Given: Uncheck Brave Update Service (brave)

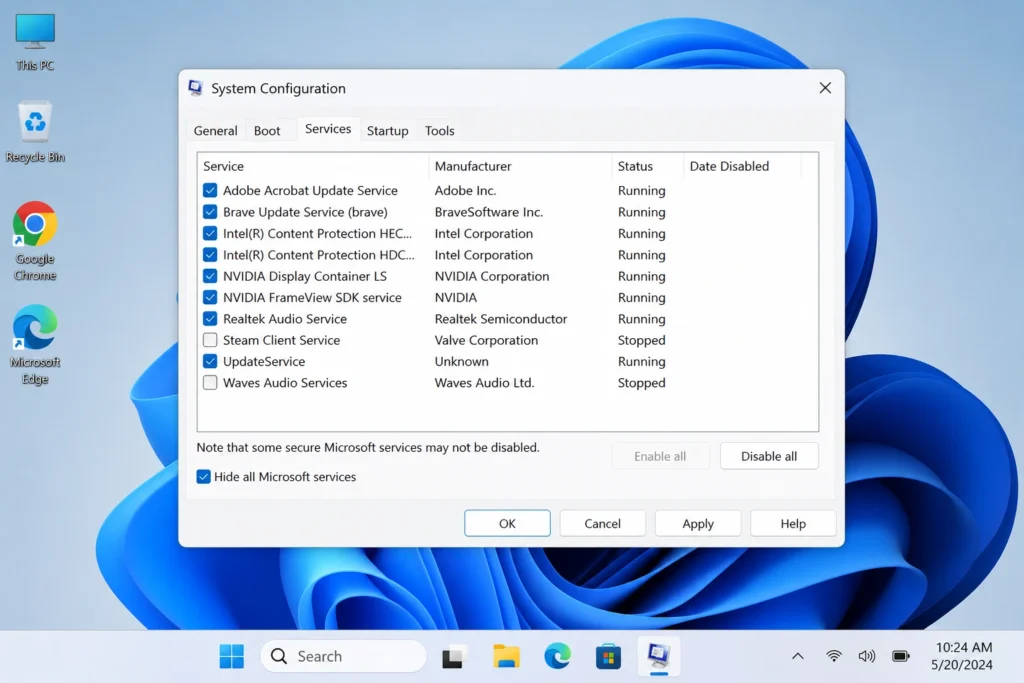Looking at the screenshot, I should 210,212.
